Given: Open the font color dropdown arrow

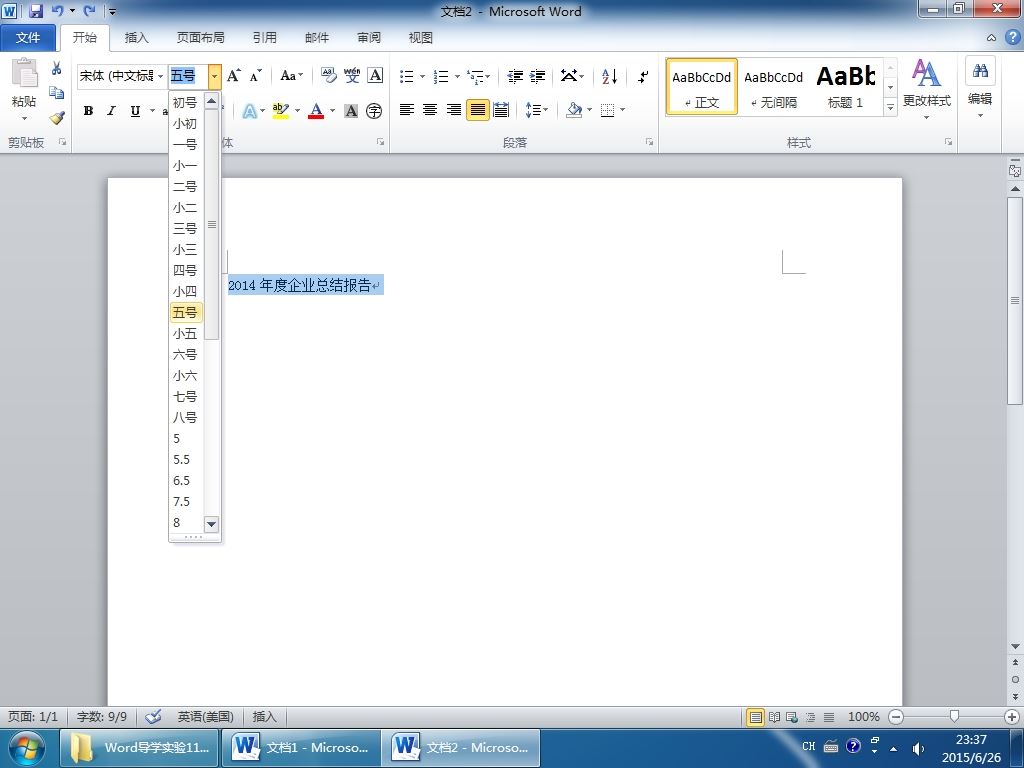Looking at the screenshot, I should pyautogui.click(x=332, y=111).
